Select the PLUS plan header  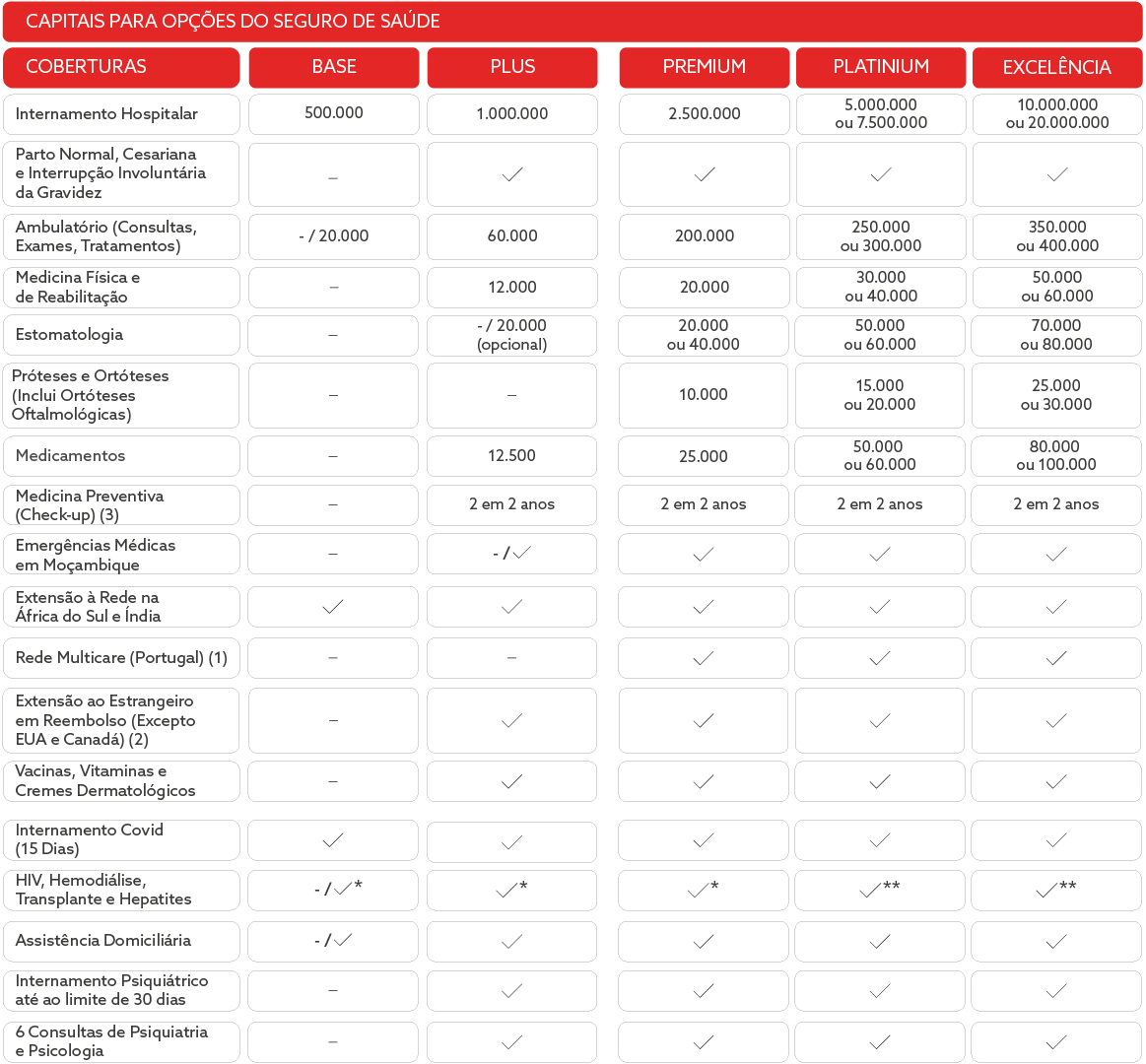pos(512,67)
